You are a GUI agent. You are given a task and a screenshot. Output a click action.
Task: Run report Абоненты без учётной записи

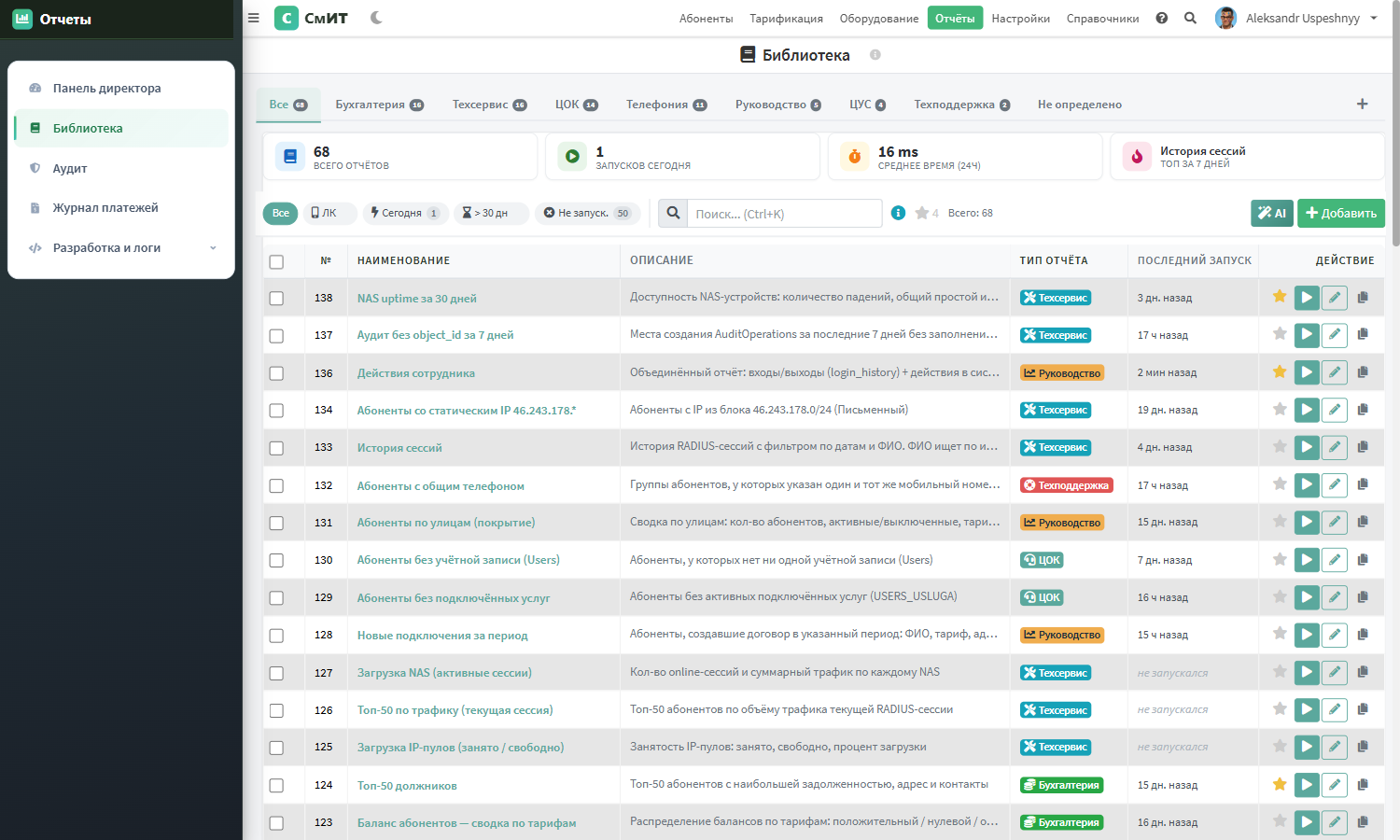point(1307,560)
